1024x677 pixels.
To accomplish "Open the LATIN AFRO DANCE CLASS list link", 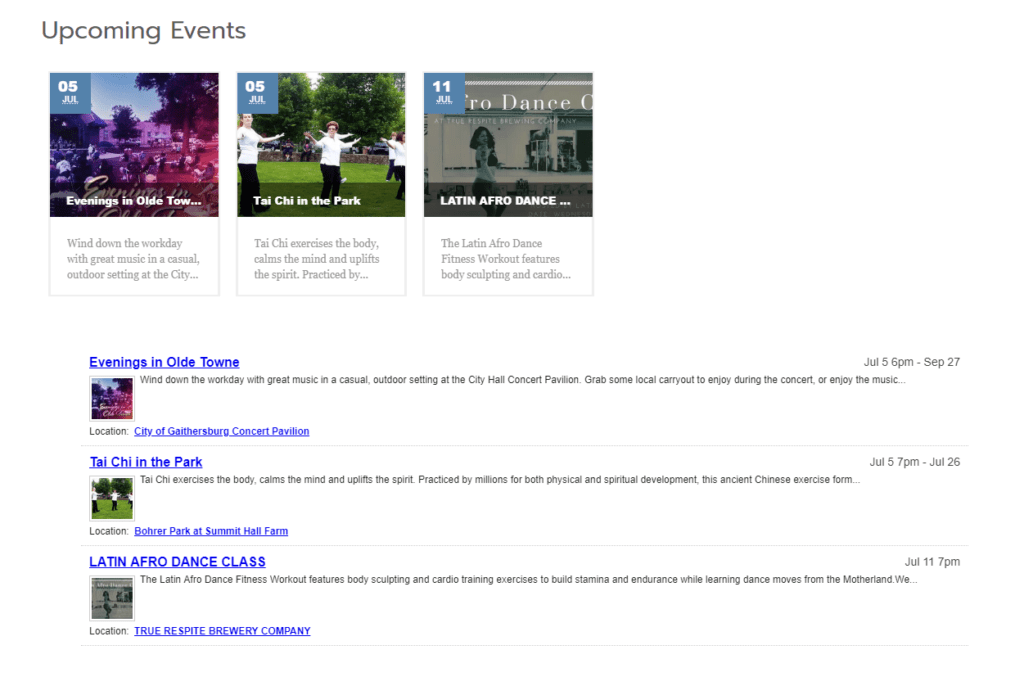I will coord(177,562).
